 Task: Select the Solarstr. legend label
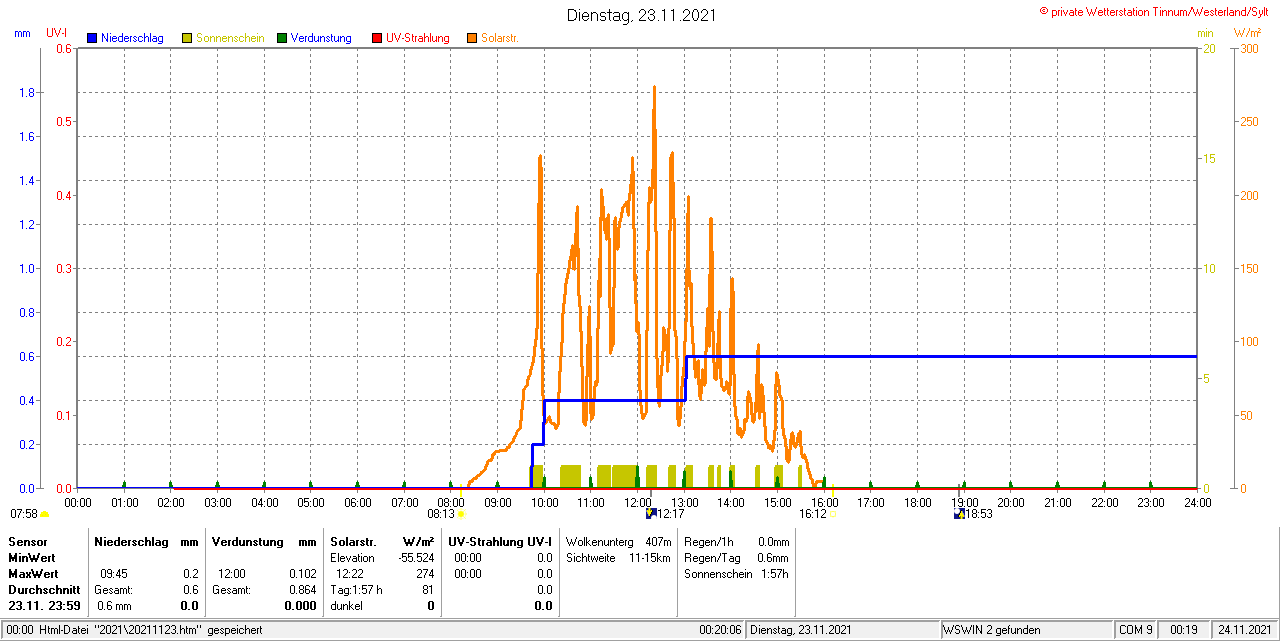tap(499, 38)
